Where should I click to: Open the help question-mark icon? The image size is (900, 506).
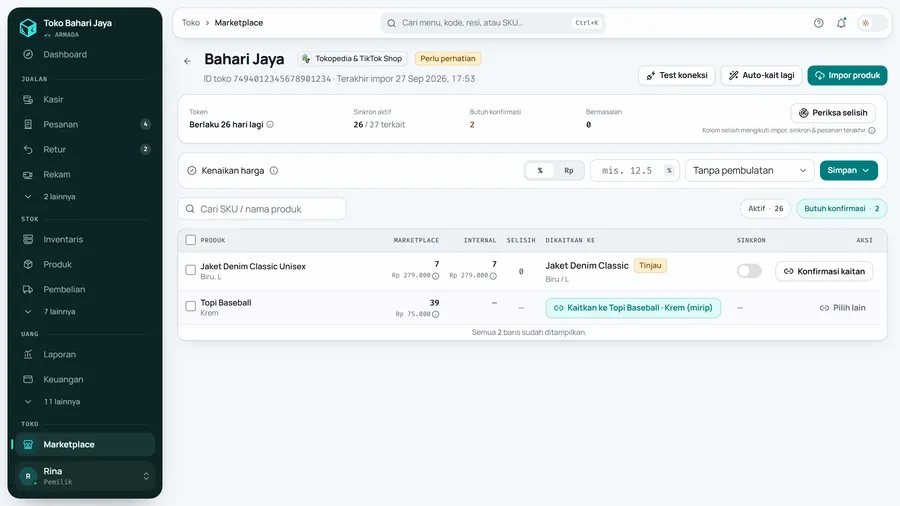(x=818, y=23)
